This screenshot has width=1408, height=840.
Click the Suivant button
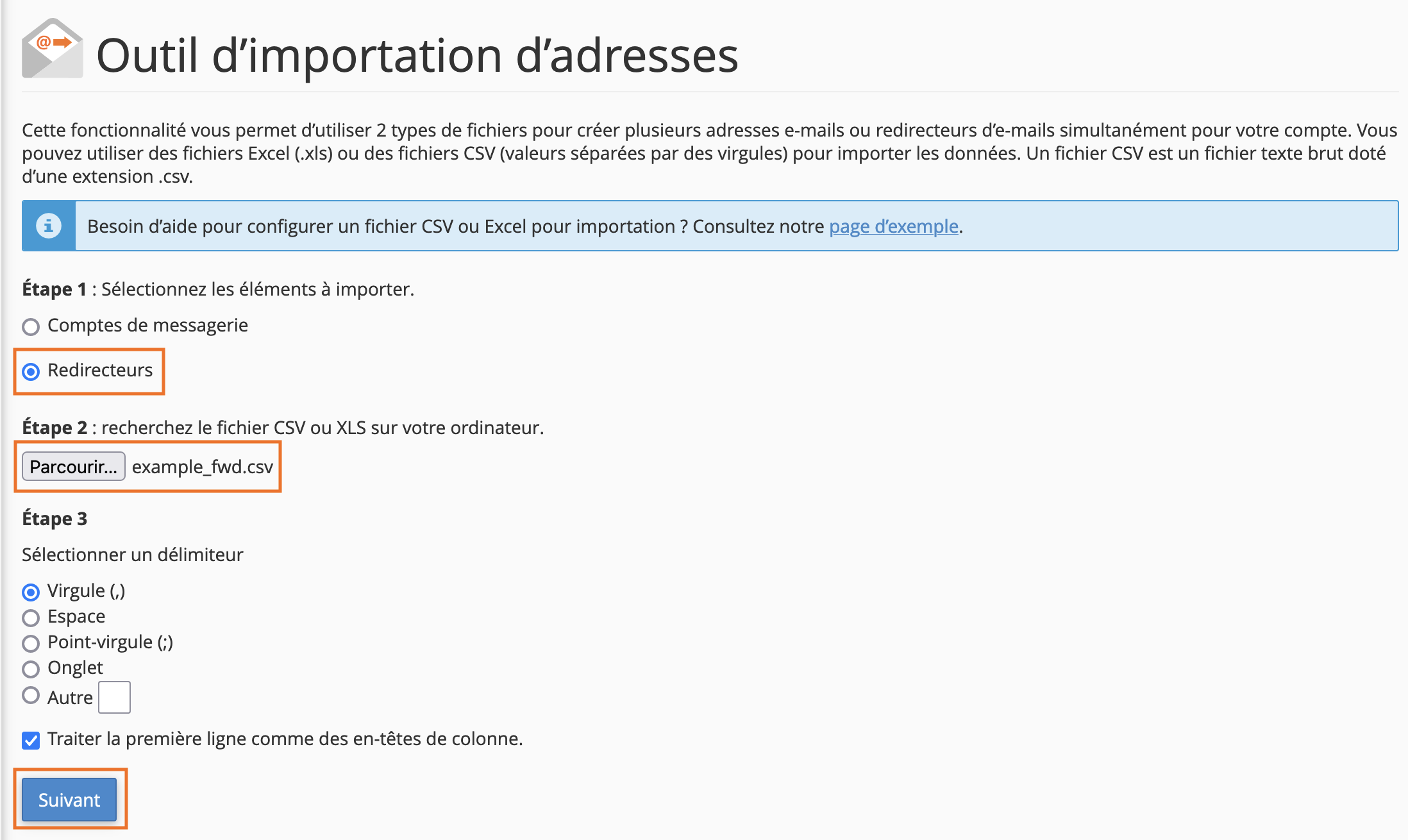coord(69,800)
